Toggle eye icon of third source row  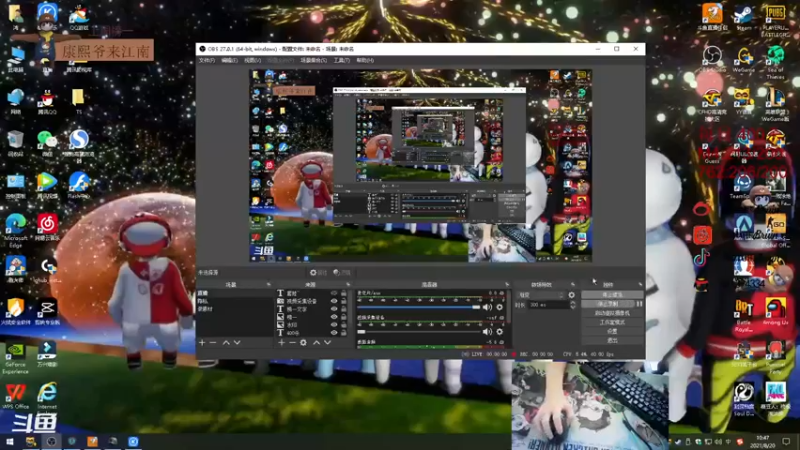click(x=334, y=309)
